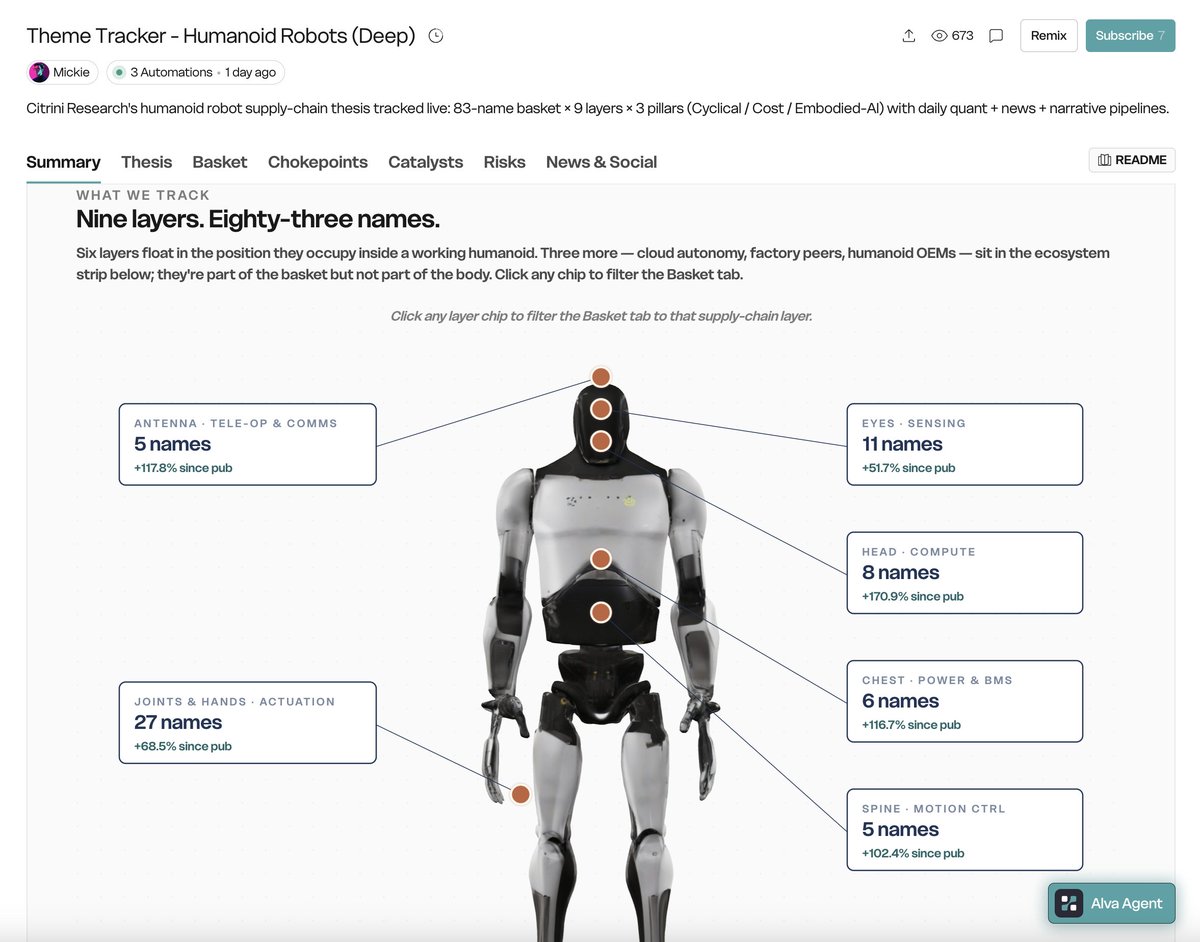1200x942 pixels.
Task: Open the Basket tab
Action: click(x=220, y=162)
